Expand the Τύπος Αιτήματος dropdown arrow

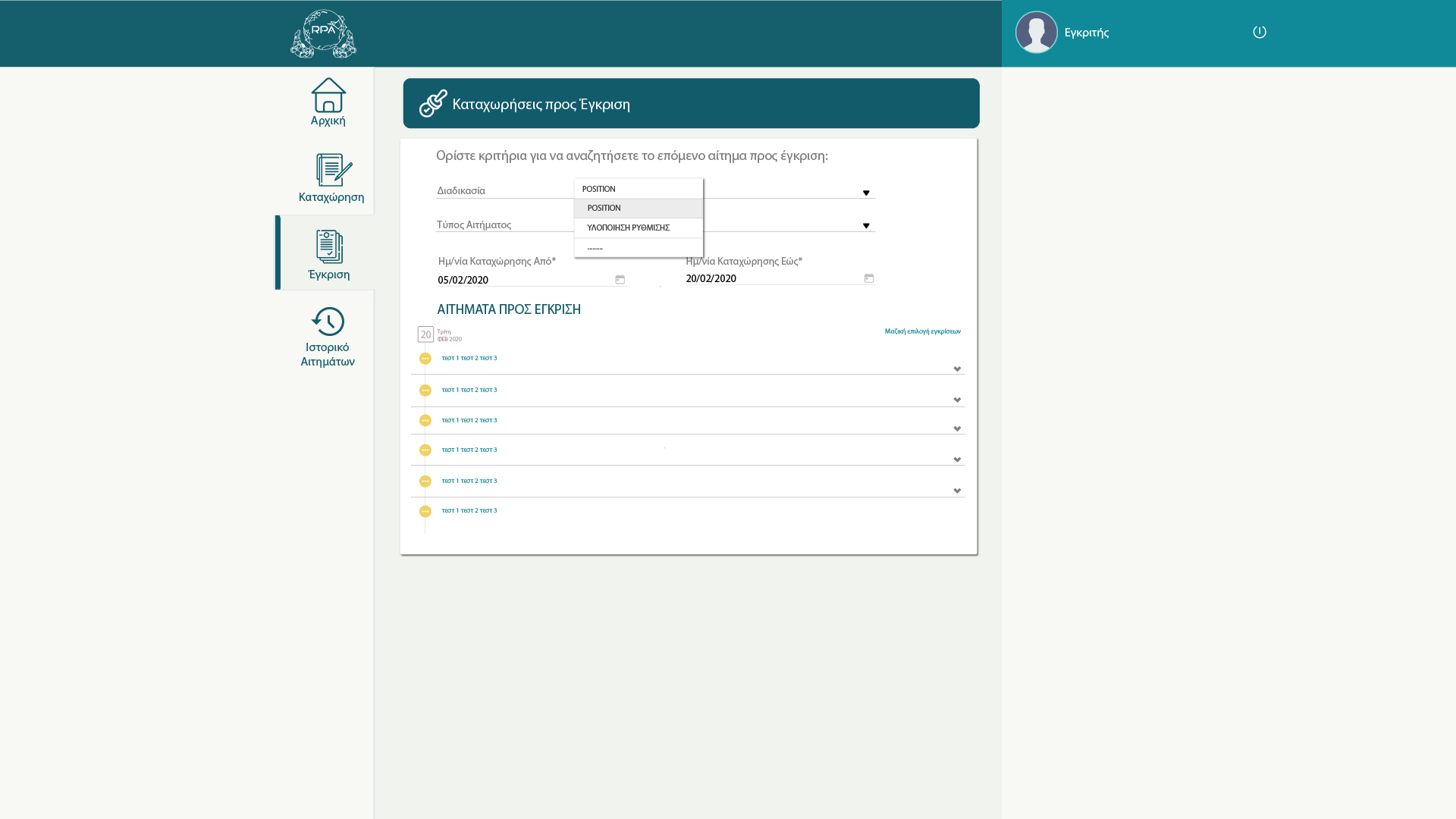click(865, 226)
